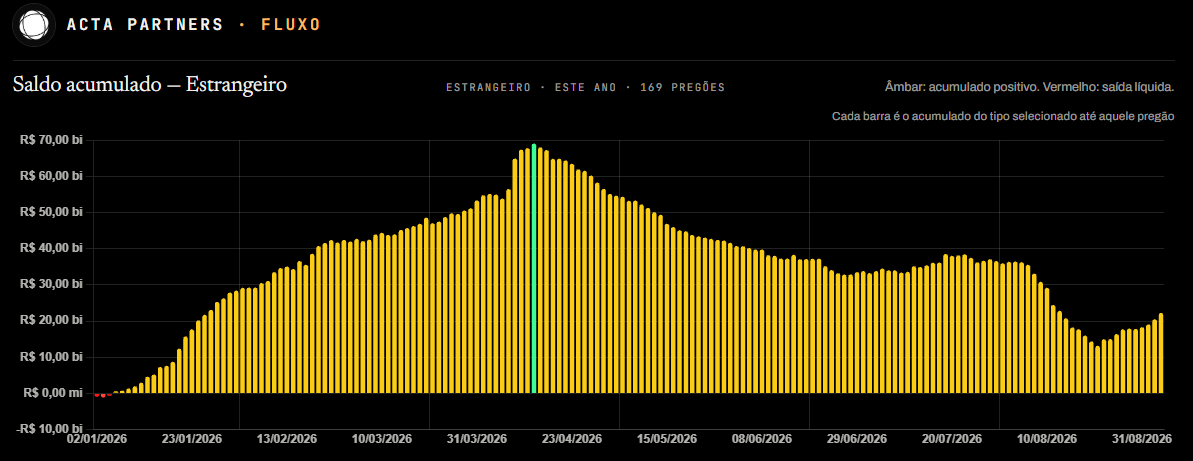Click the last amber bar of the chart

1161,353
